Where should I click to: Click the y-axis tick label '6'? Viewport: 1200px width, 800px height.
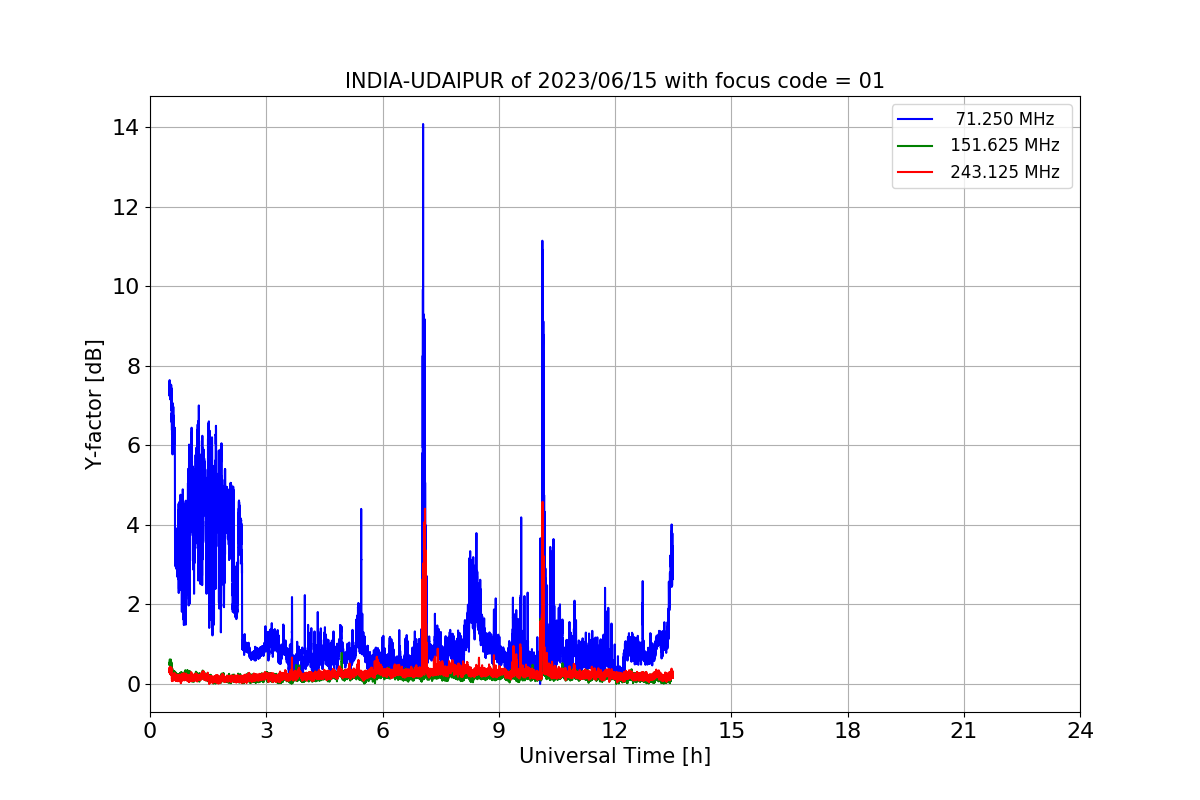(133, 446)
